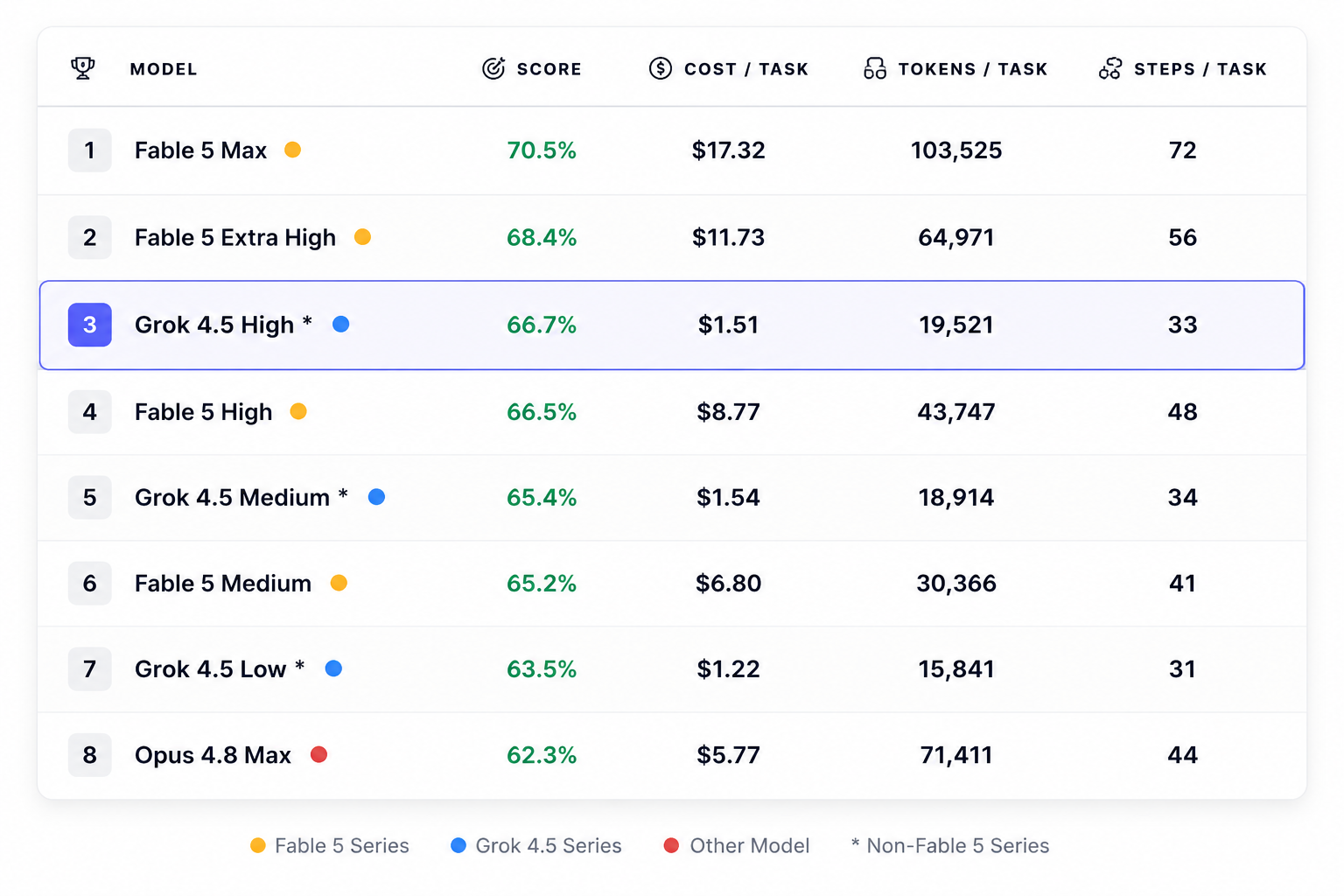1344x896 pixels.
Task: Click rank badge 5
Action: [90, 498]
